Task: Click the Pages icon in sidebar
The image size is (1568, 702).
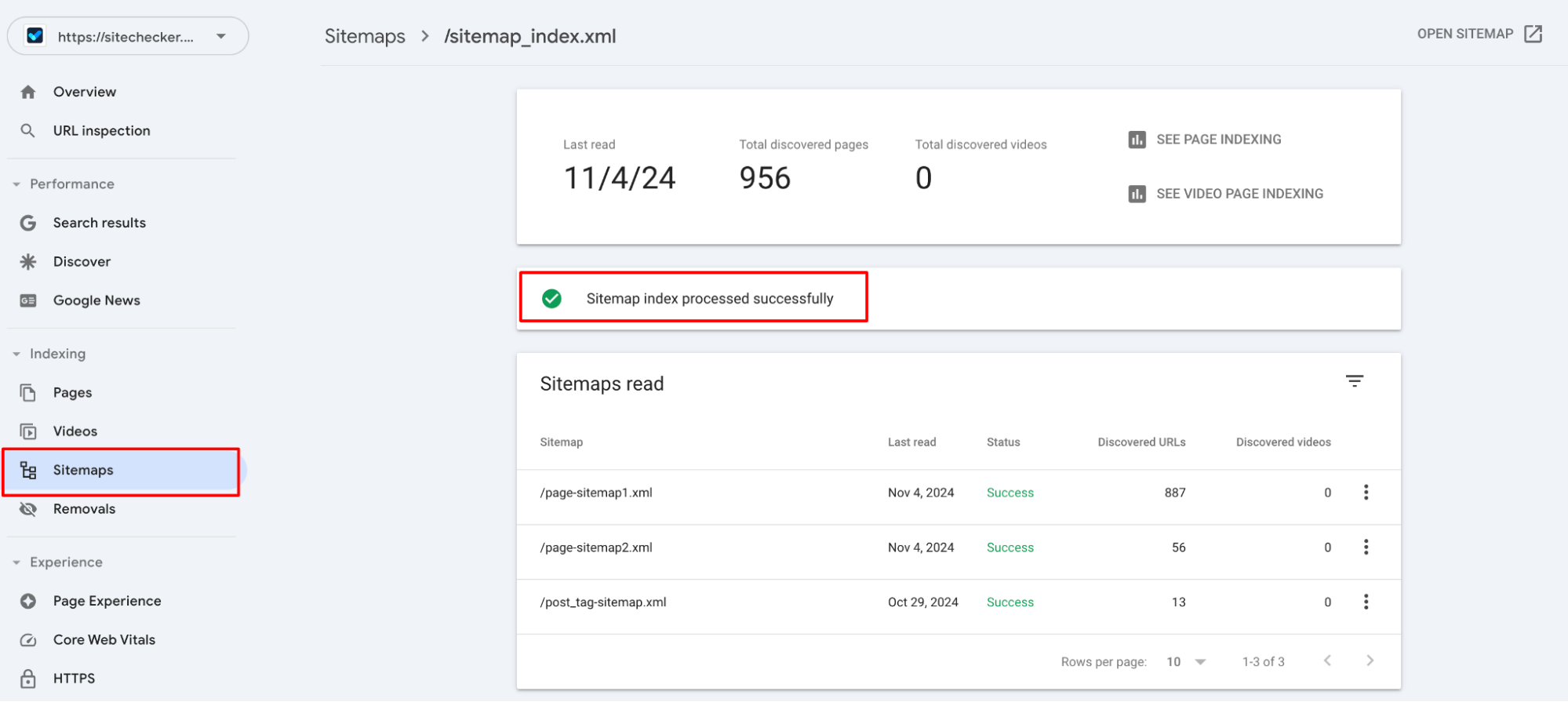Action: pyautogui.click(x=28, y=392)
